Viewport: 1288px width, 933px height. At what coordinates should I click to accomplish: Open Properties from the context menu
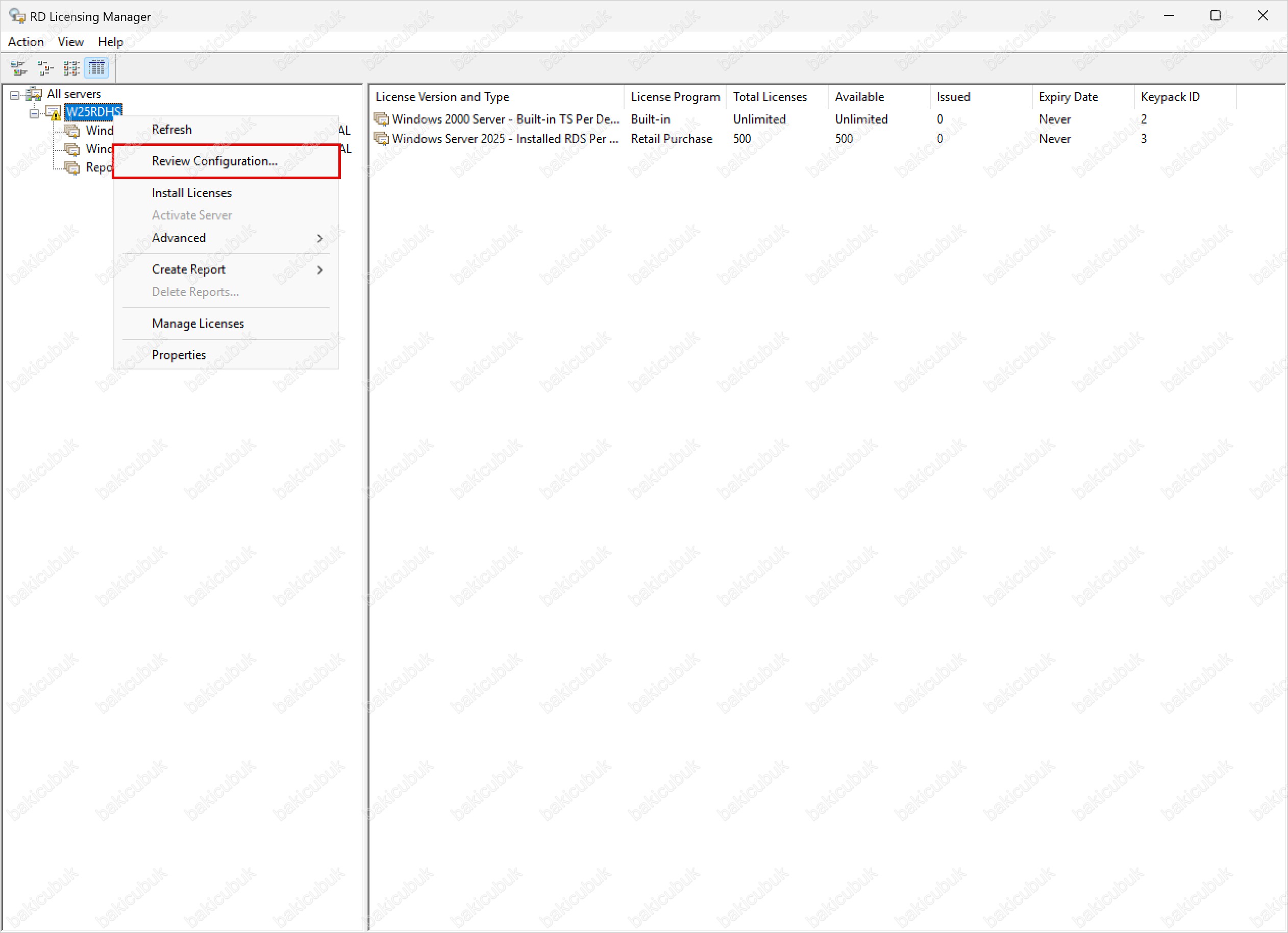tap(179, 355)
